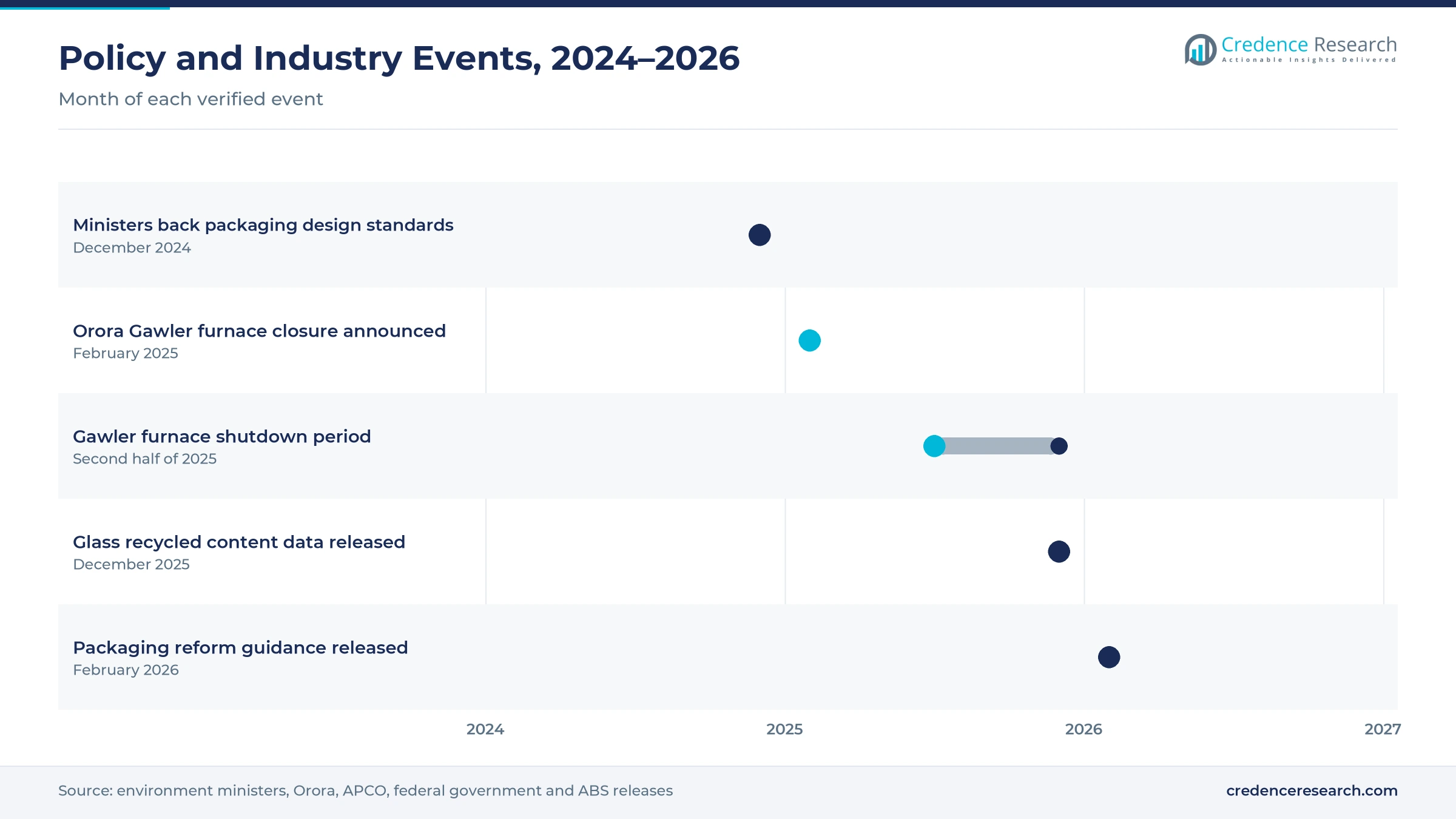Click the 'February 2025' date text
Viewport: 1456px width, 819px height.
[x=126, y=353]
